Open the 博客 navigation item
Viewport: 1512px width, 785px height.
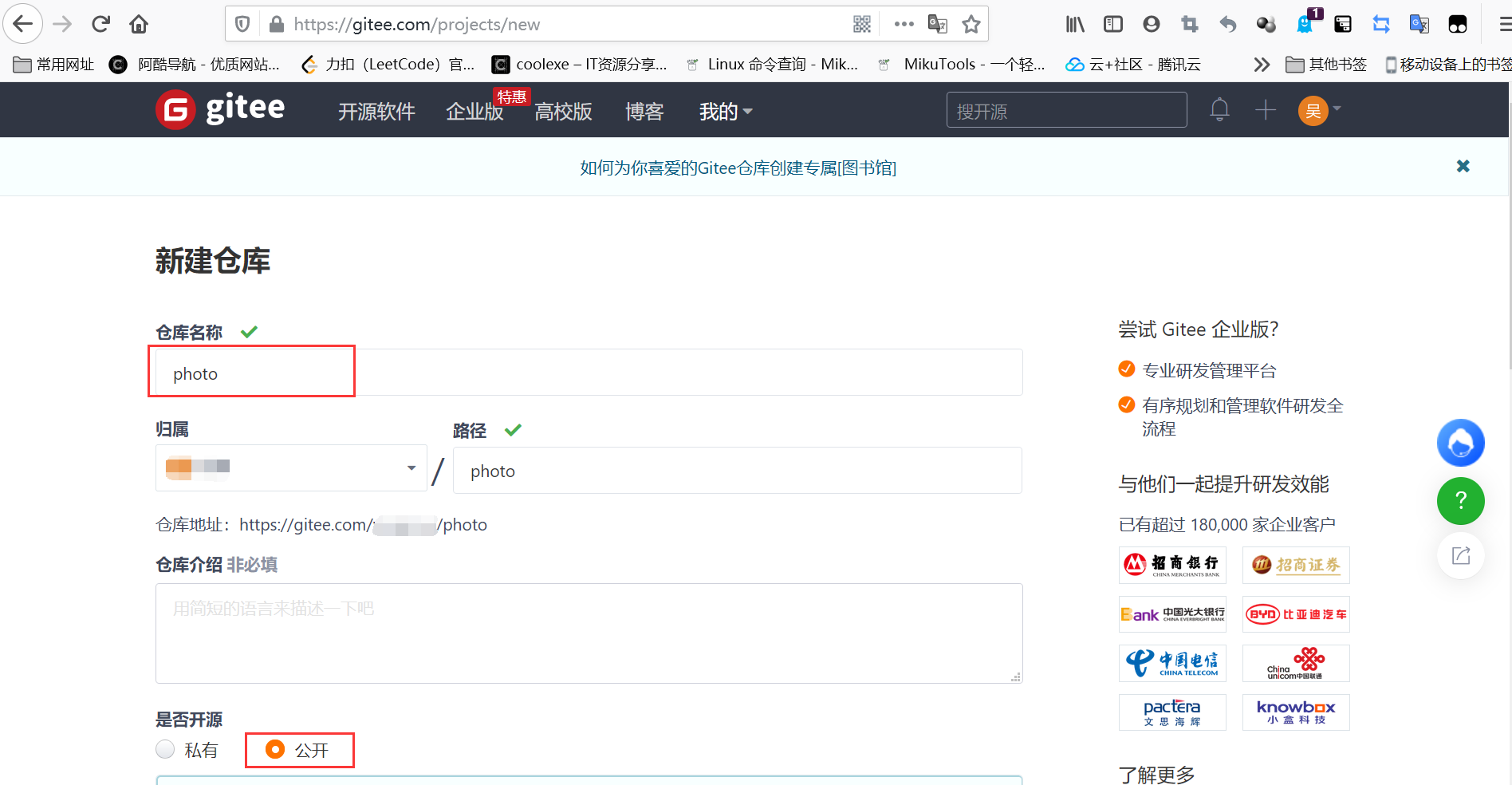pyautogui.click(x=644, y=112)
